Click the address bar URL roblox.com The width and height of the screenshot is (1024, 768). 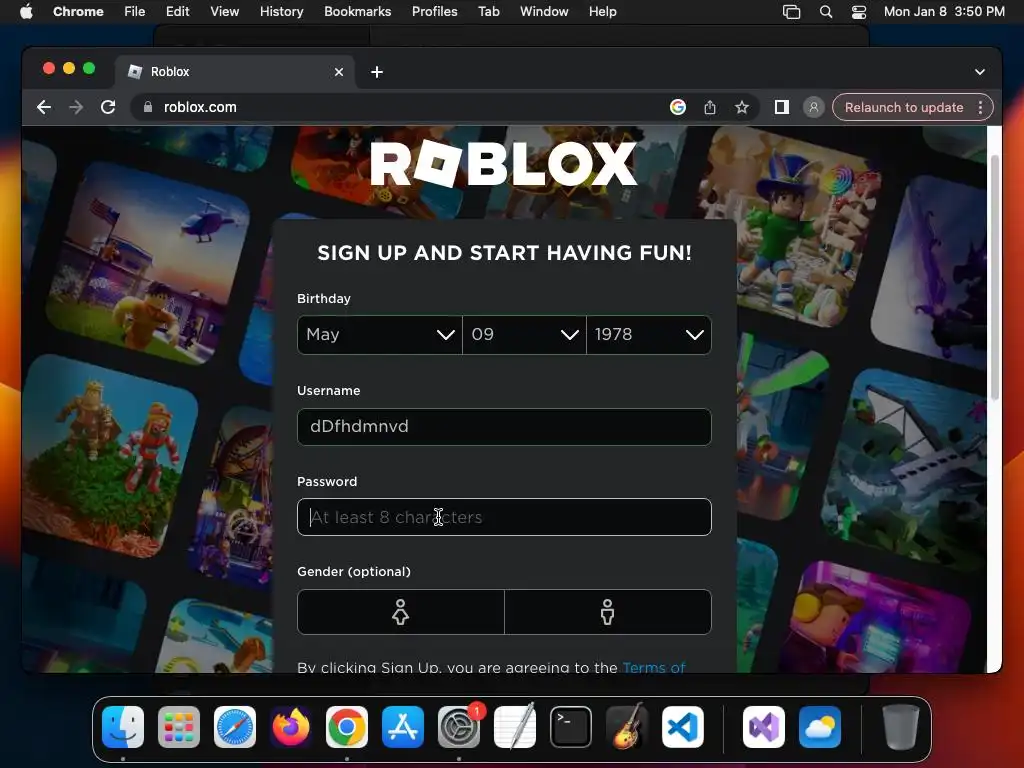(200, 107)
